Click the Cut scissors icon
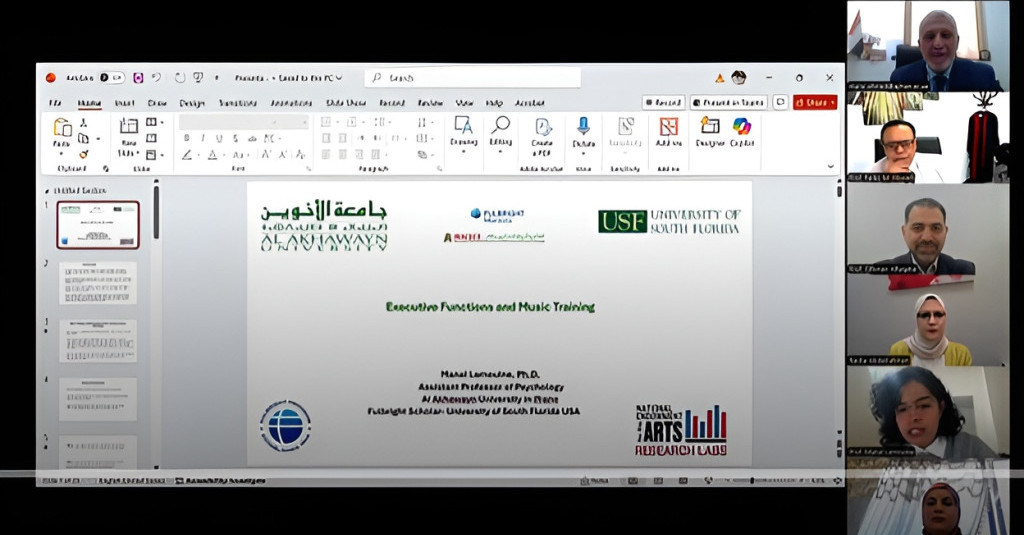 [84, 123]
